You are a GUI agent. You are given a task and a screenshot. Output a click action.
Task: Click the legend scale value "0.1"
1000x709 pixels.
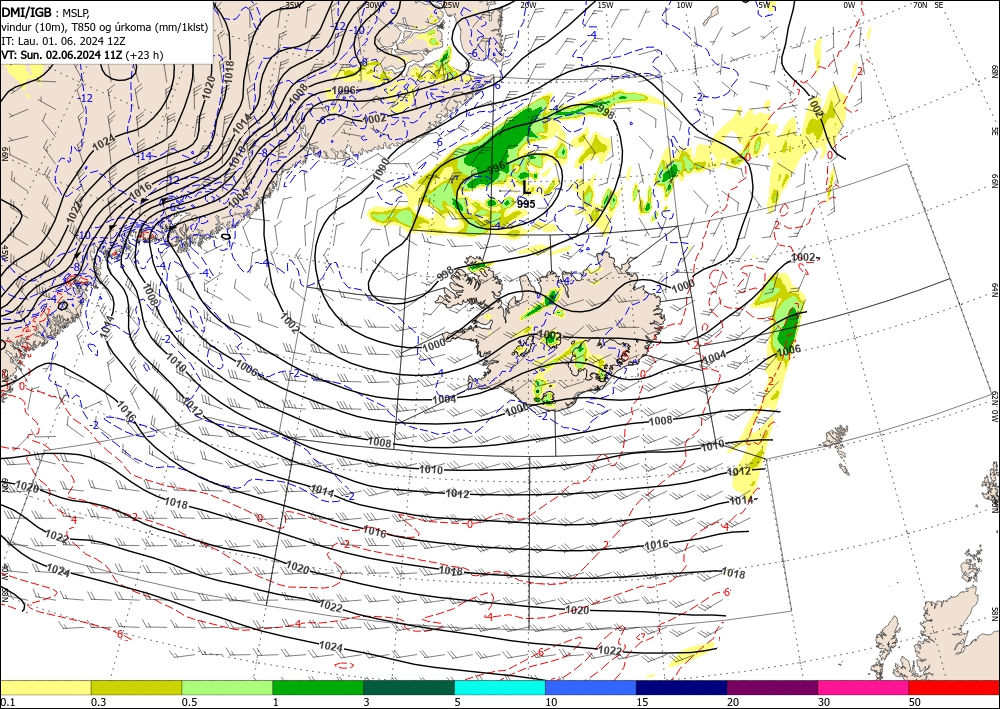tap(6, 702)
